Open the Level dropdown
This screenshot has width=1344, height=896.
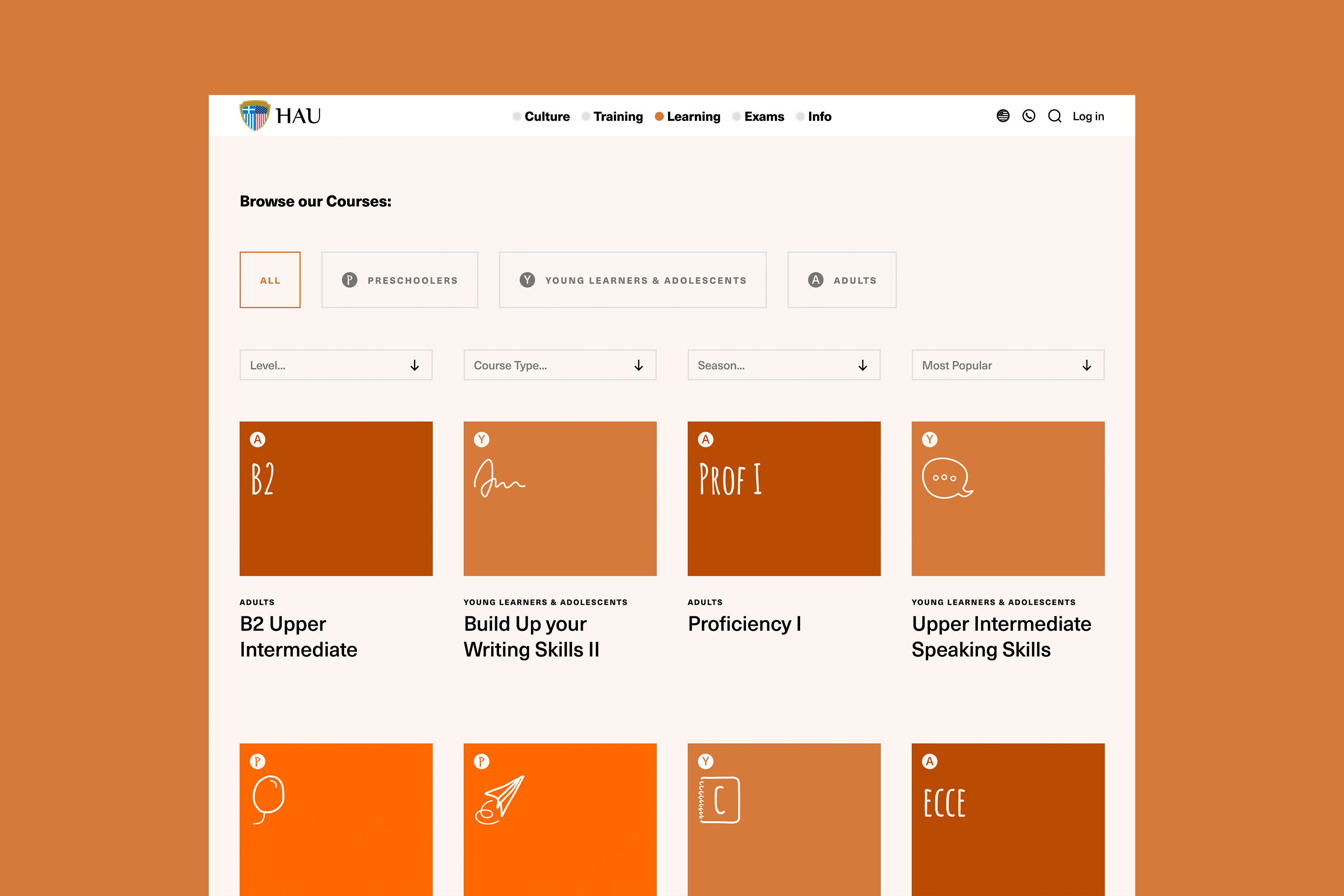[x=336, y=365]
